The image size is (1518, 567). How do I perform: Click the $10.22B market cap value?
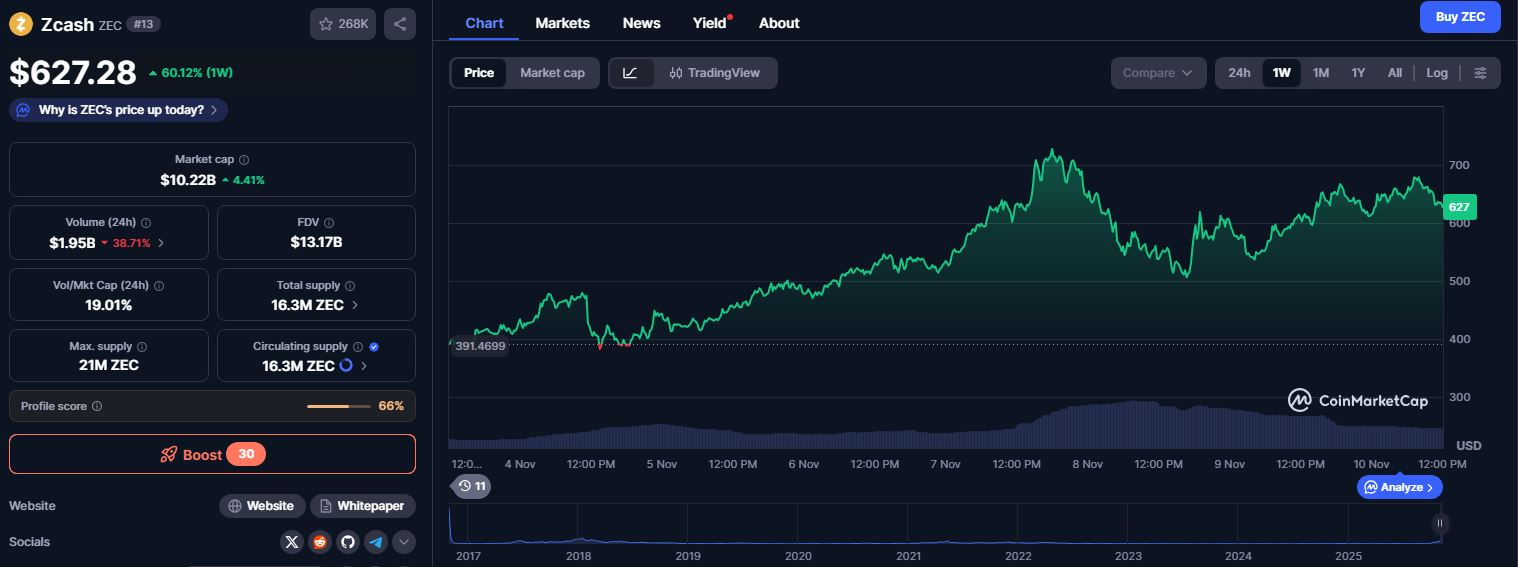188,180
